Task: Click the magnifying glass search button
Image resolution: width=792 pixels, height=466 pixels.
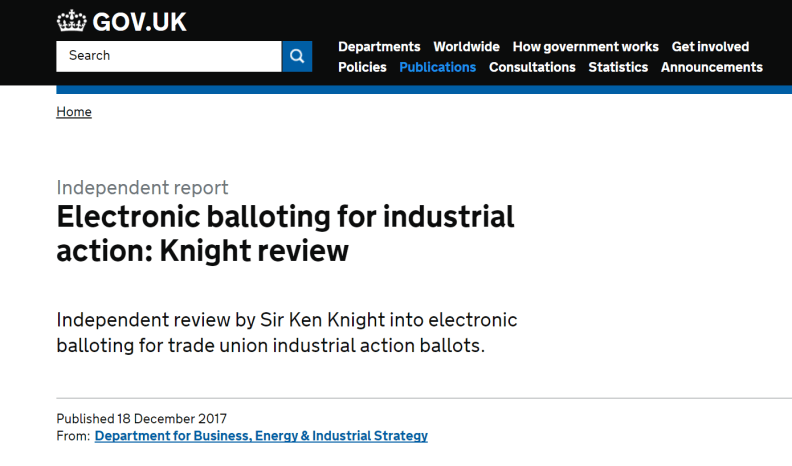Action: (297, 56)
